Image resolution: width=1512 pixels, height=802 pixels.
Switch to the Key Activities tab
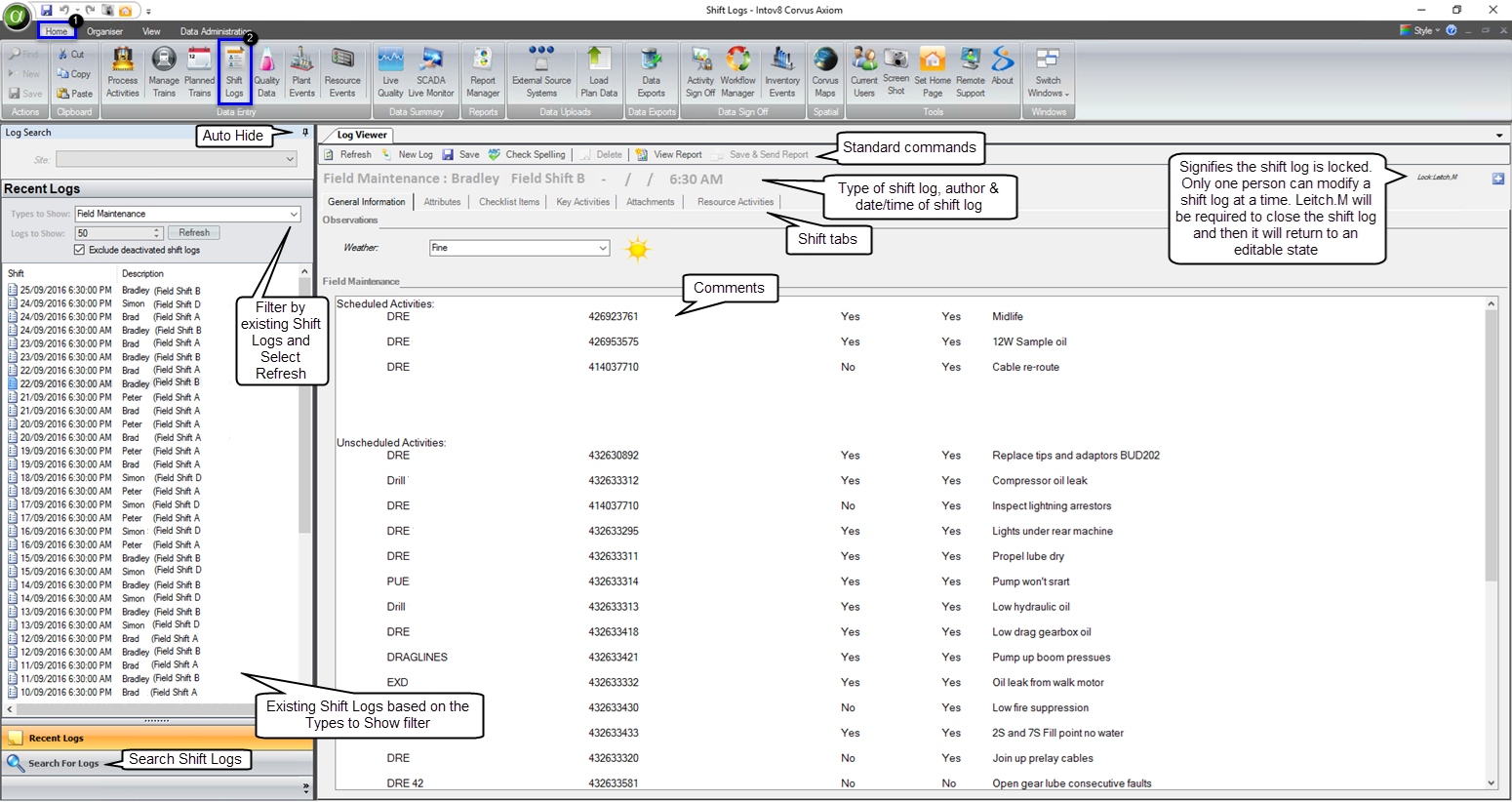click(x=582, y=202)
